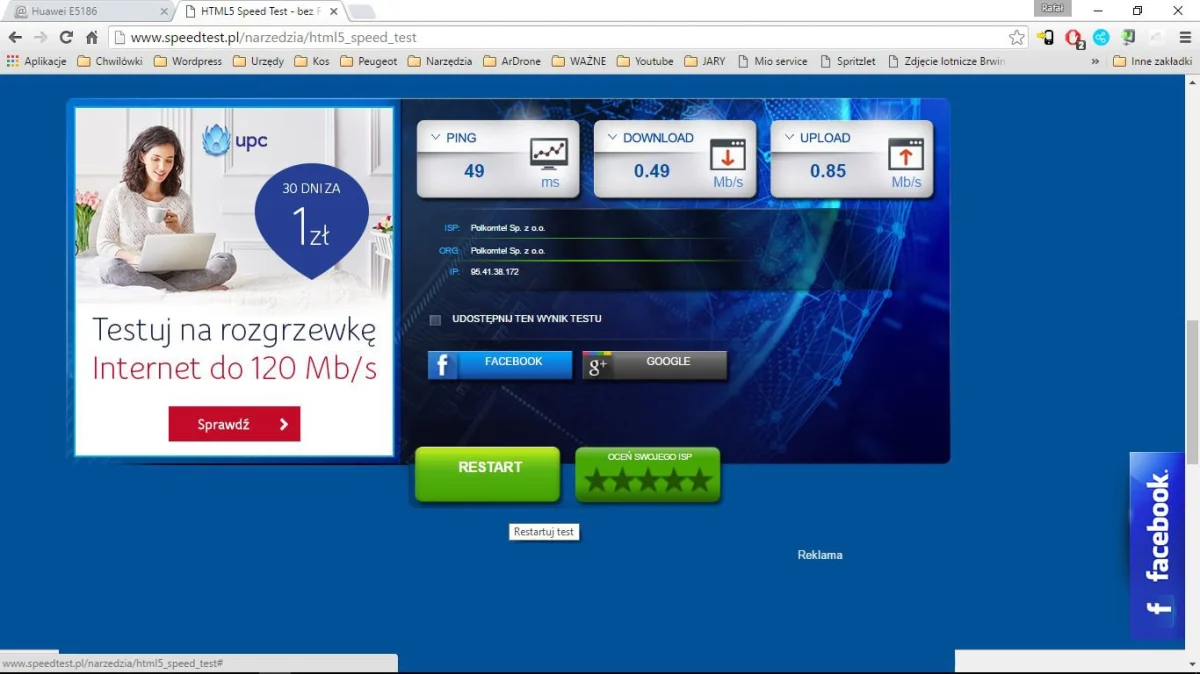Open the WAŻNE bookmark folder

click(x=579, y=61)
